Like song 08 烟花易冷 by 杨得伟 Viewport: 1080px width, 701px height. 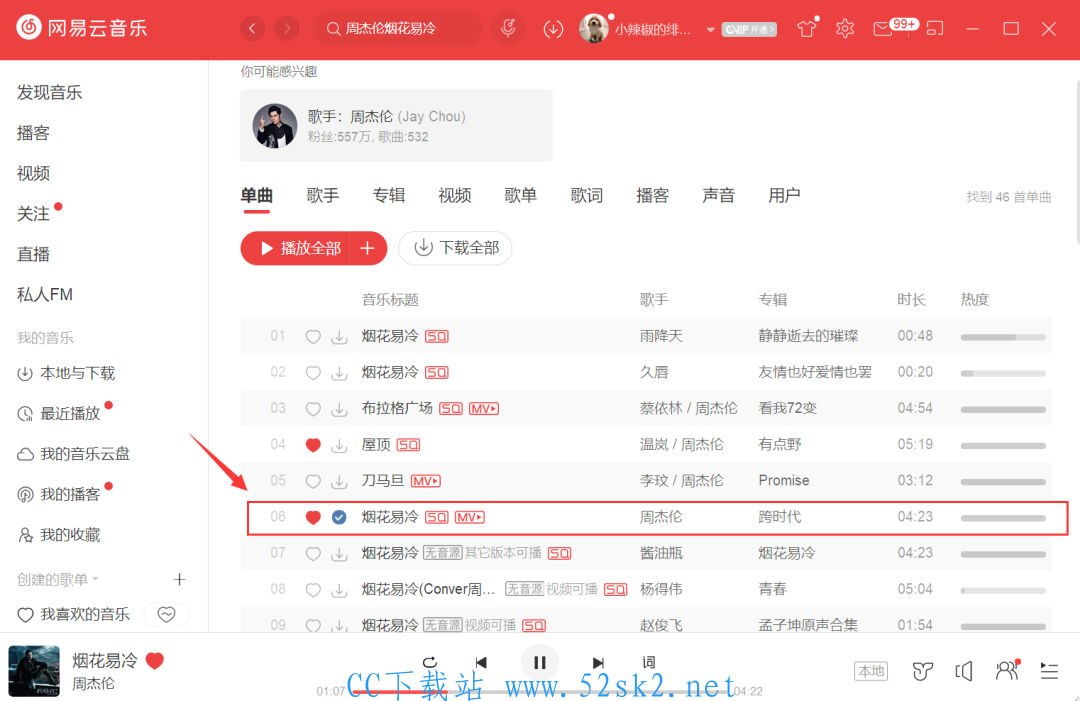coord(313,589)
